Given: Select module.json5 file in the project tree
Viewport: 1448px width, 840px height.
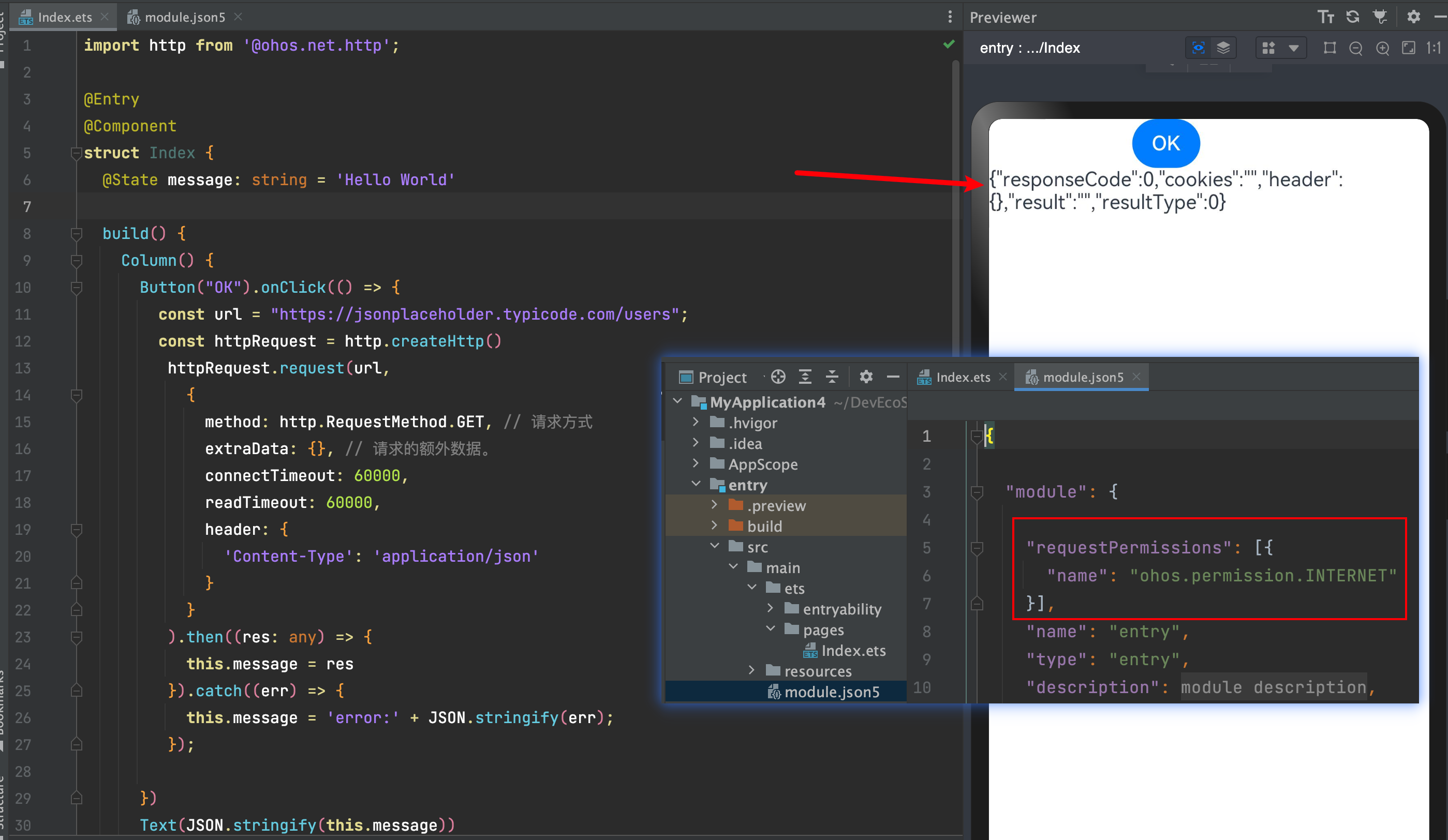Looking at the screenshot, I should click(x=824, y=692).
